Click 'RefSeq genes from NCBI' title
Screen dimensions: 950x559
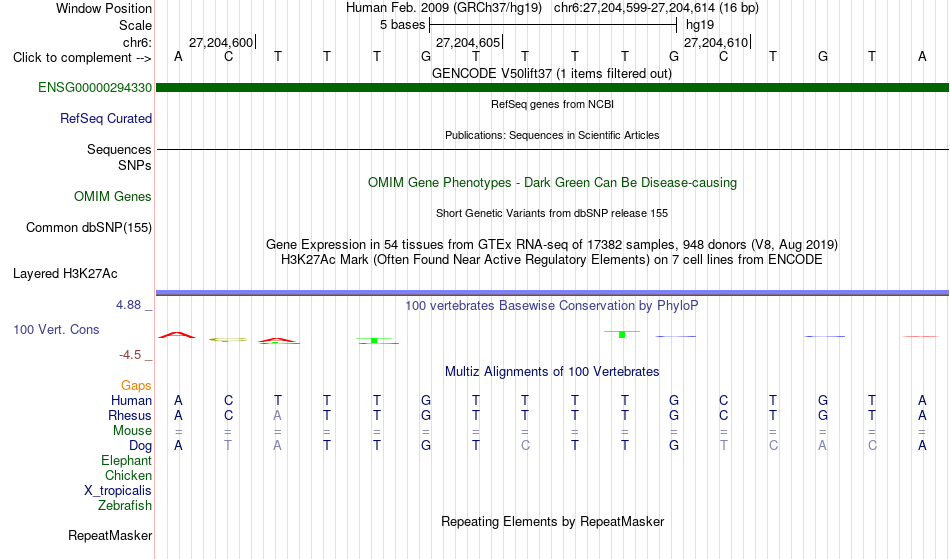pos(552,104)
